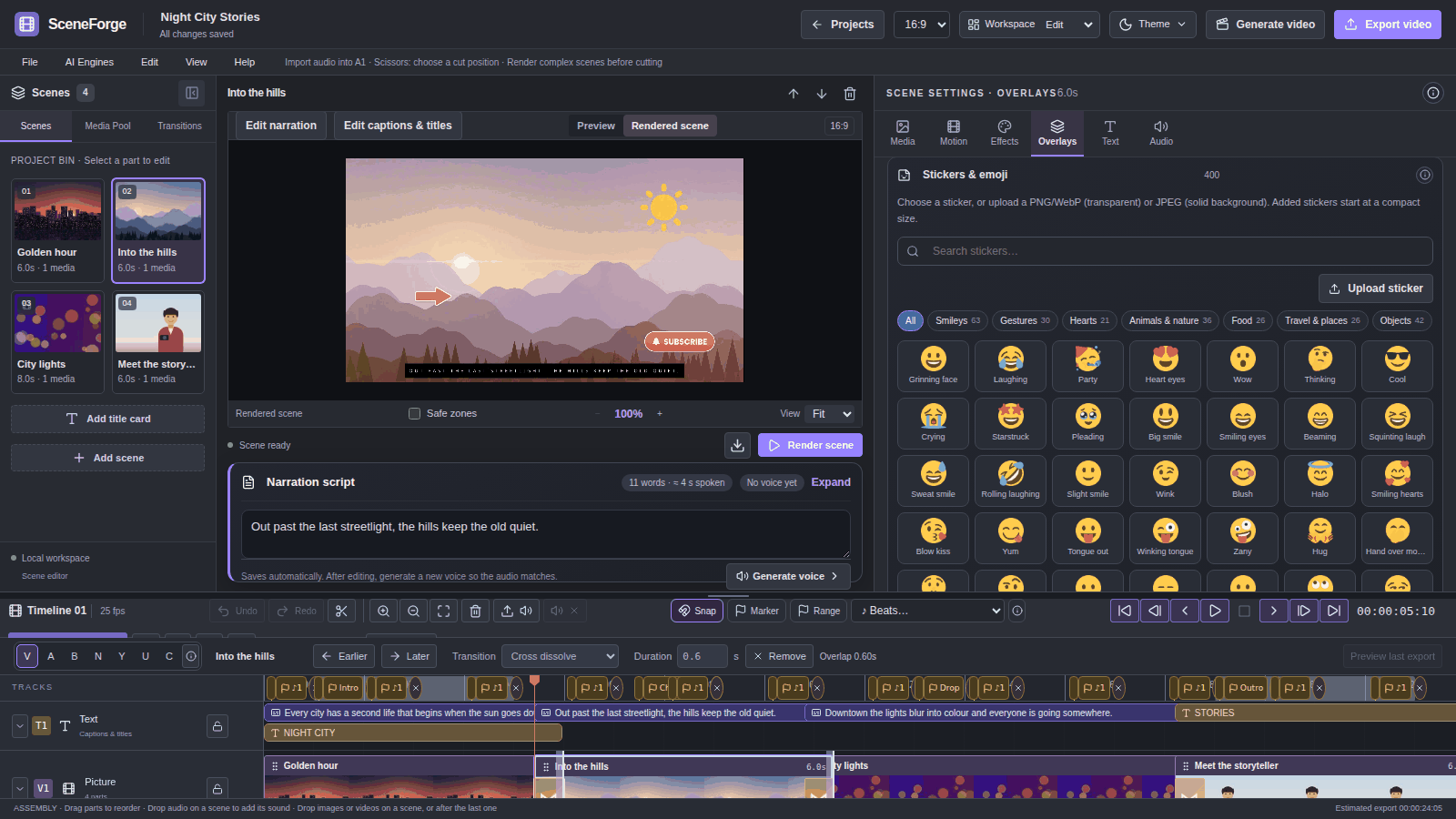Collapse the T1 Text track chevron

20,726
